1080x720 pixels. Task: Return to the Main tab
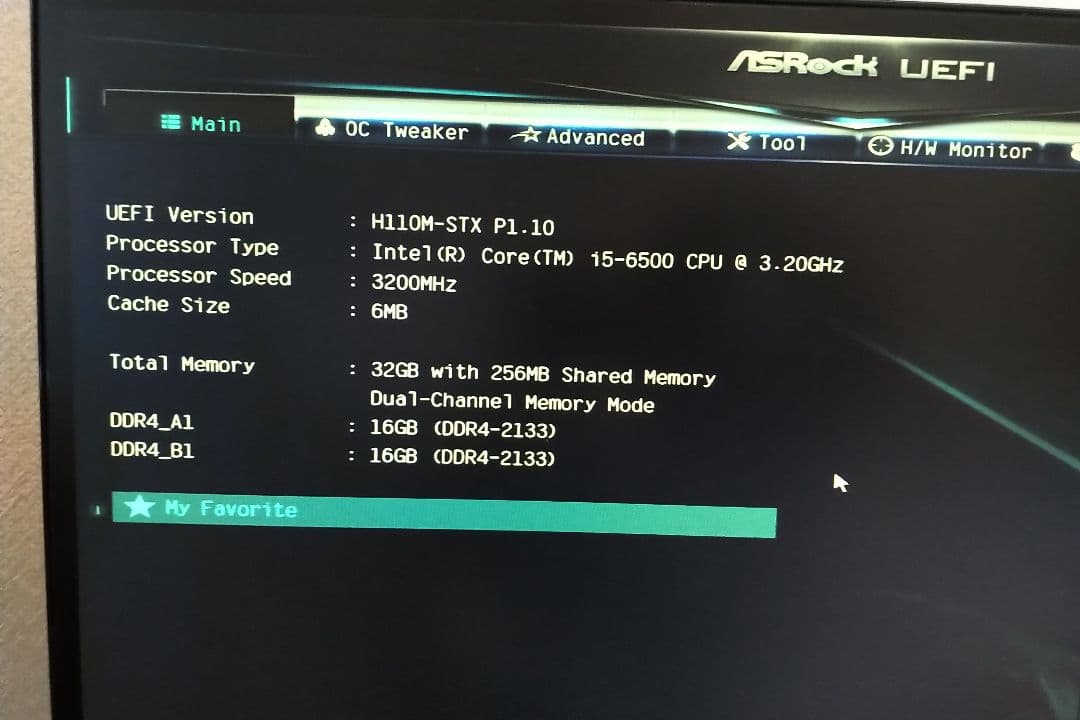[210, 123]
